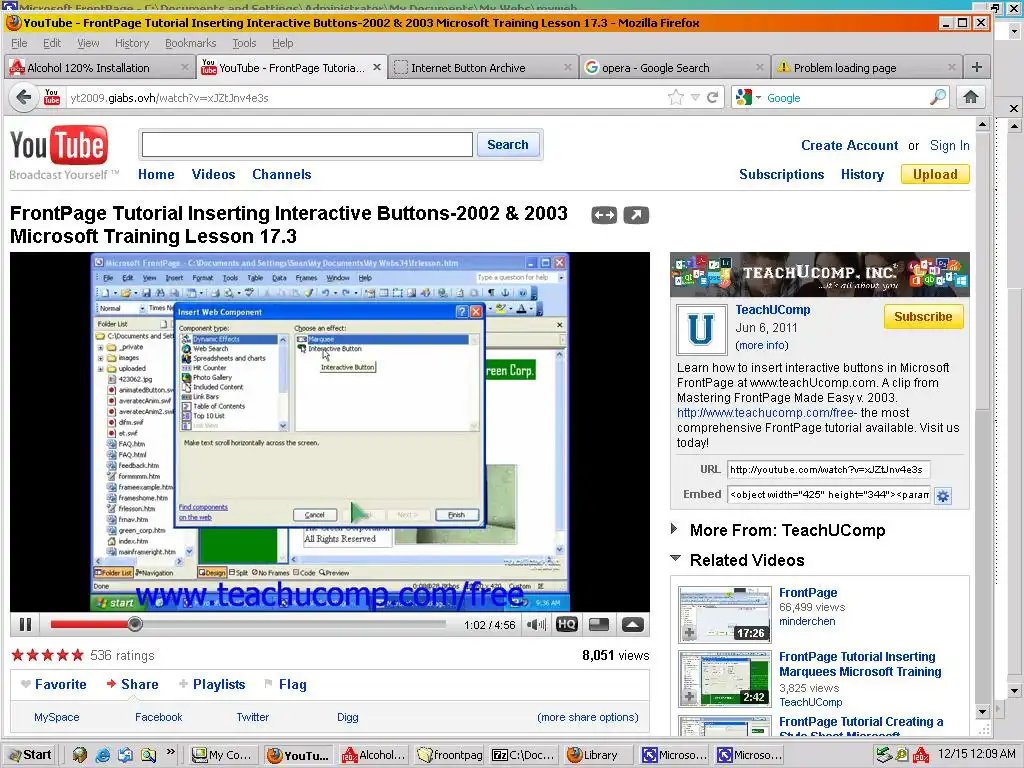Click the TeachUComp channel avatar
Screen dimensions: 1024x768
[701, 330]
